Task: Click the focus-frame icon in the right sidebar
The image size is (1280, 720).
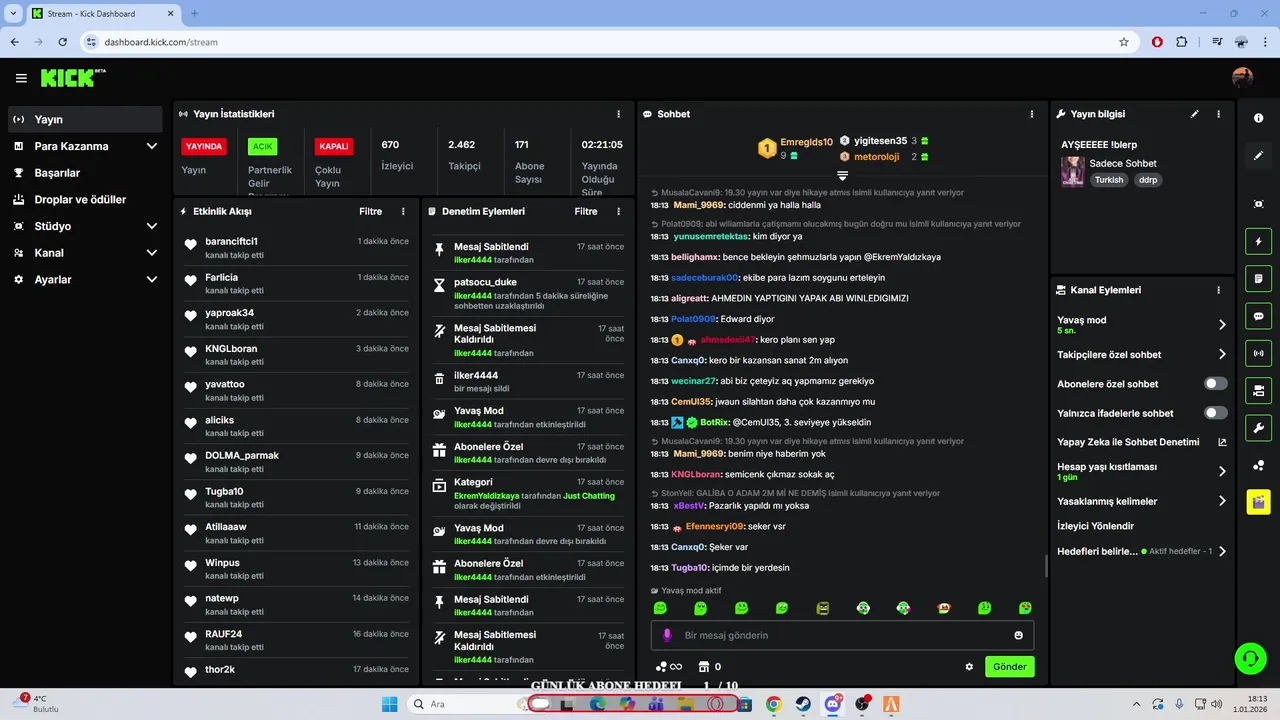Action: point(1258,204)
